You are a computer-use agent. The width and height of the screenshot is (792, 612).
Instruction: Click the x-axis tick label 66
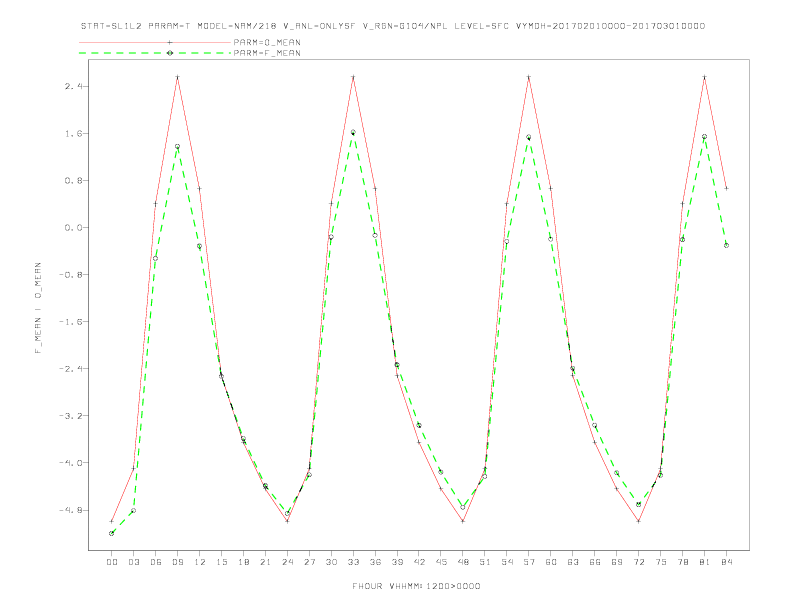coord(595,562)
